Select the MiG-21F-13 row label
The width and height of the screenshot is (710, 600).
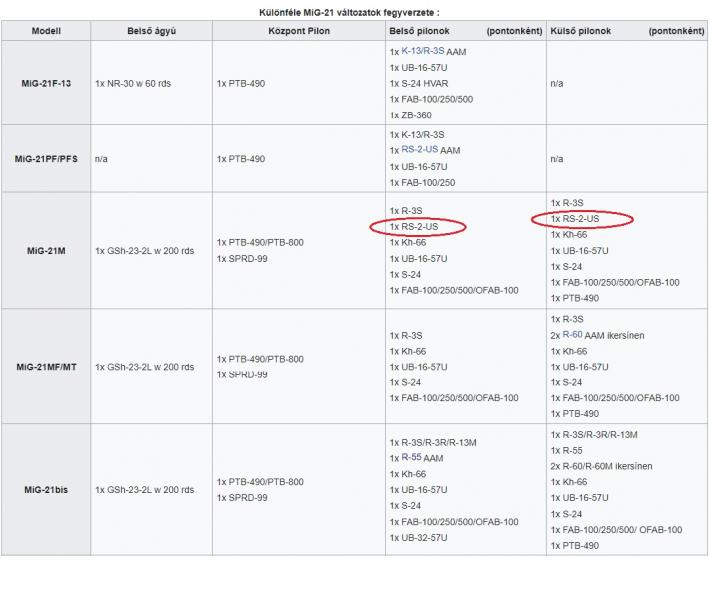pyautogui.click(x=46, y=83)
